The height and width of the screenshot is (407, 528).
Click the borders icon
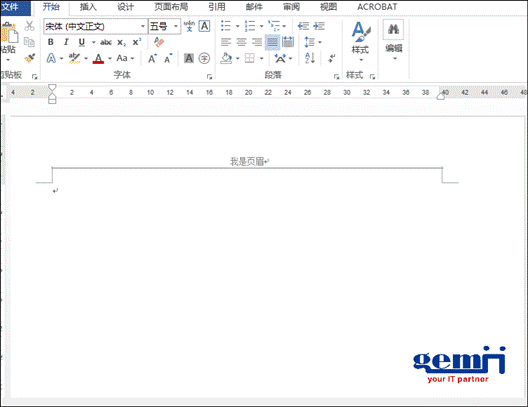pos(250,58)
